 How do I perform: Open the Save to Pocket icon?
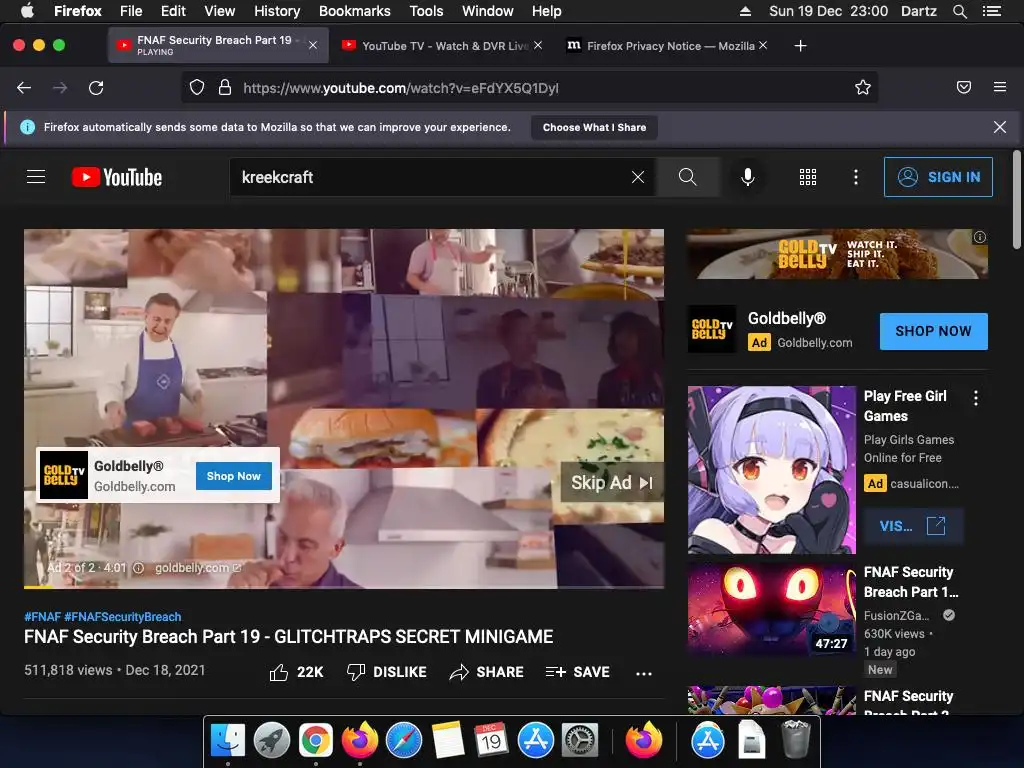tap(964, 87)
